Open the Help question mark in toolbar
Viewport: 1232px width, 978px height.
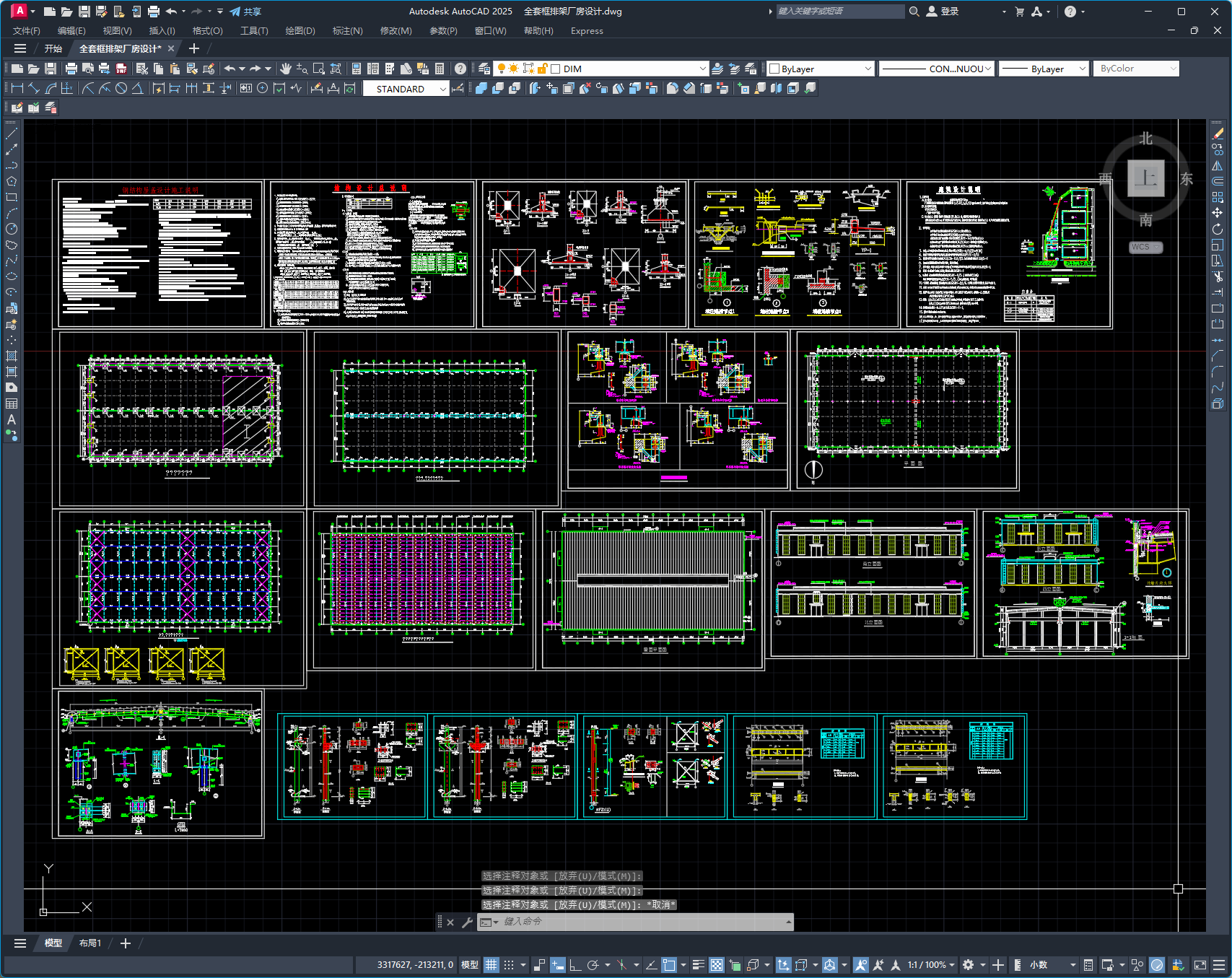[460, 69]
